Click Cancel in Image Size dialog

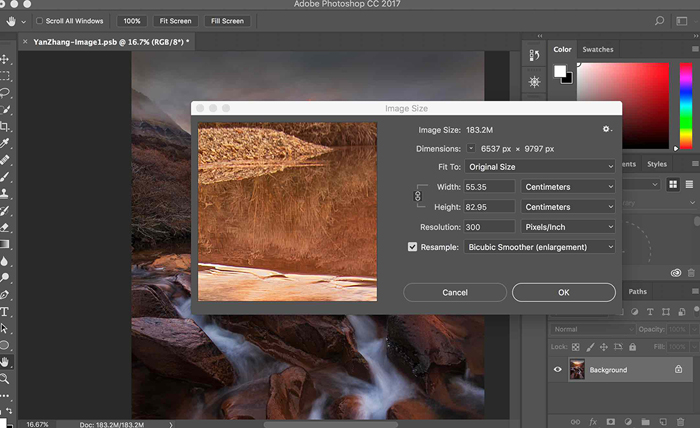(455, 292)
